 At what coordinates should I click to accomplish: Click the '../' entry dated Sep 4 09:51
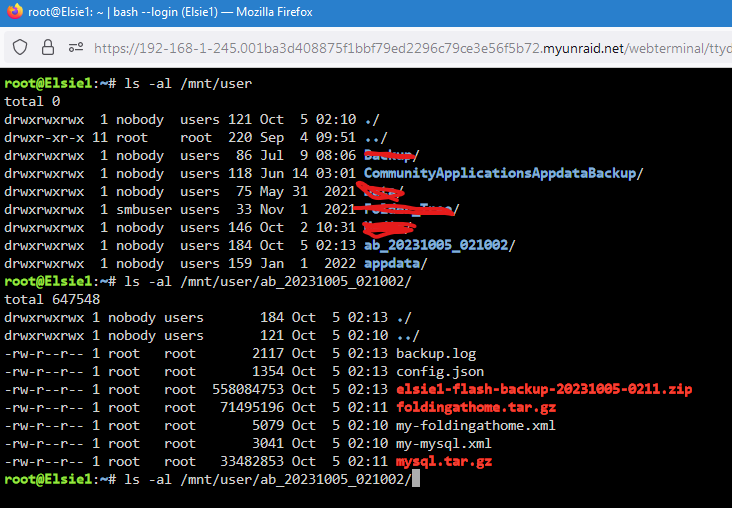[376, 138]
